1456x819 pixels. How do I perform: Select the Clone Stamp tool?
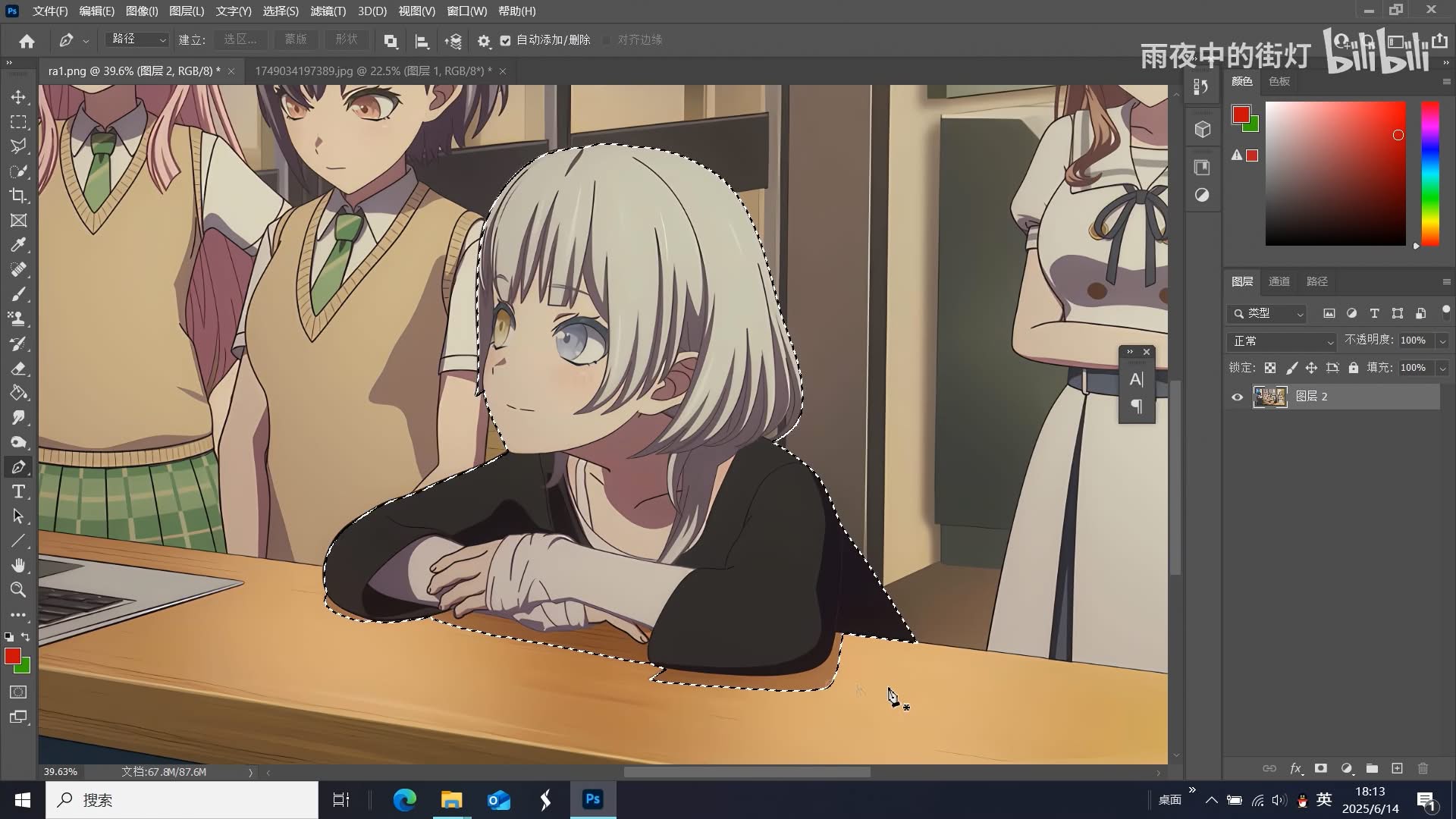(18, 319)
